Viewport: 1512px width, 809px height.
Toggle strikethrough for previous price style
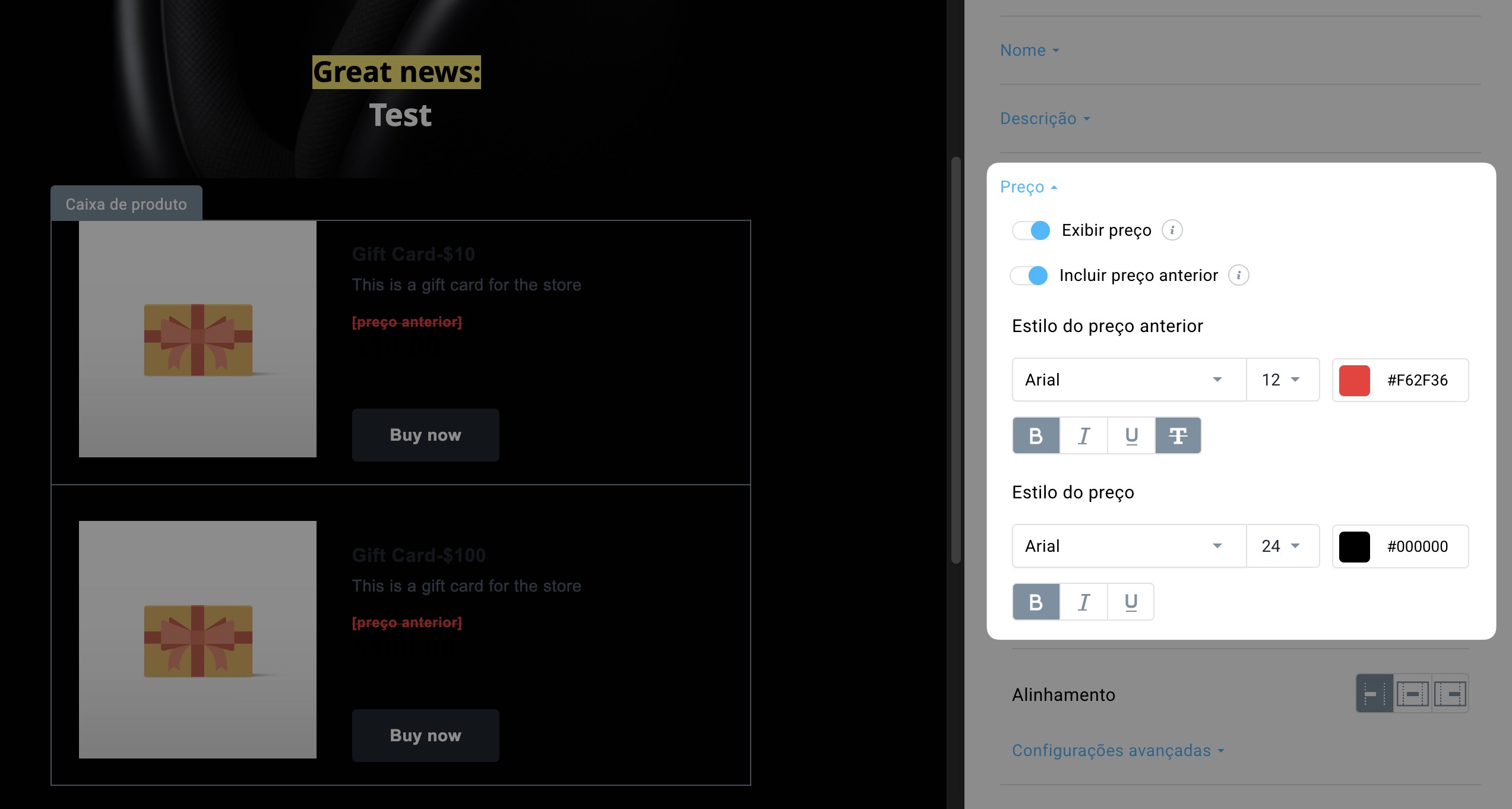tap(1178, 435)
